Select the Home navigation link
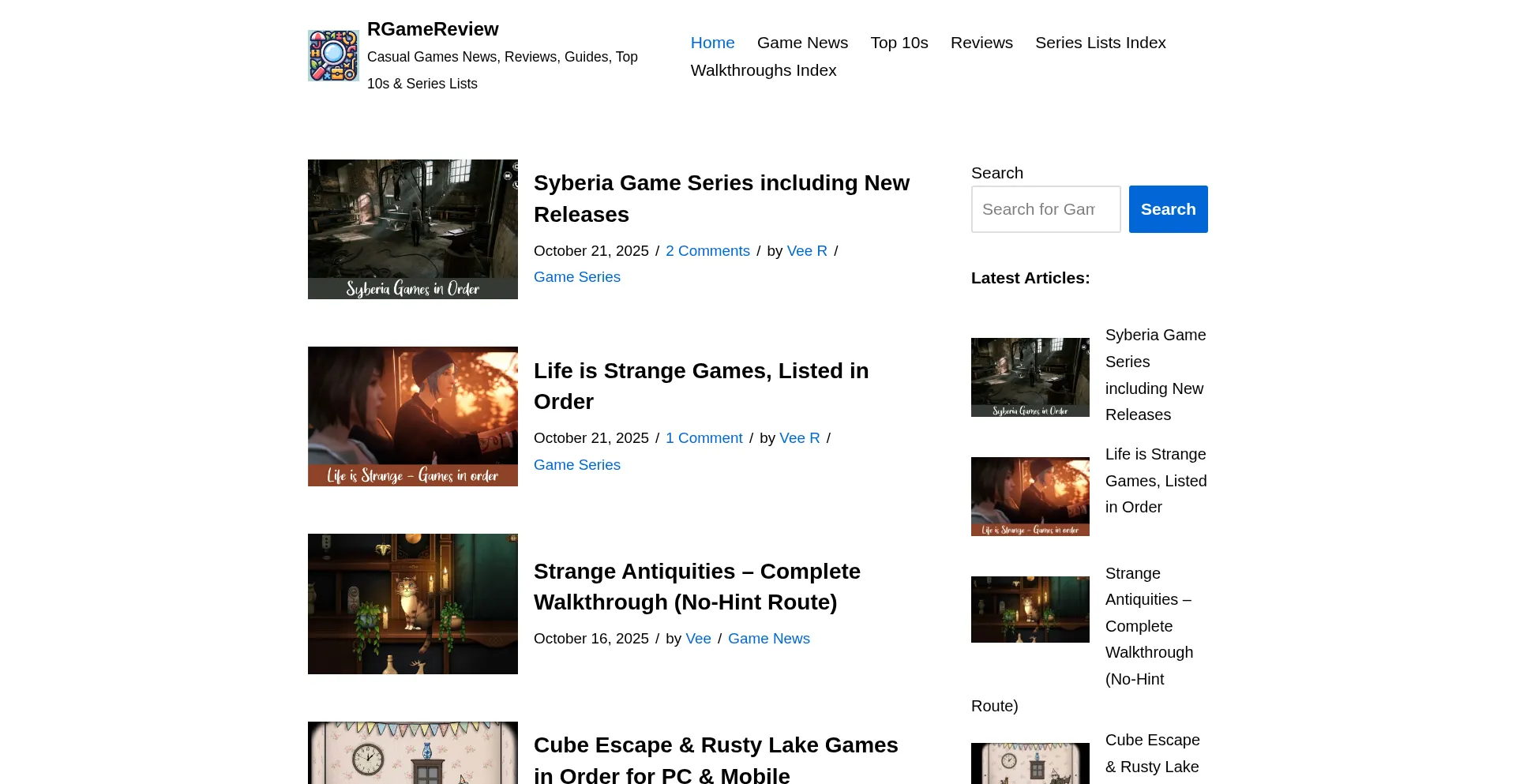The width and height of the screenshot is (1516, 784). coord(712,43)
